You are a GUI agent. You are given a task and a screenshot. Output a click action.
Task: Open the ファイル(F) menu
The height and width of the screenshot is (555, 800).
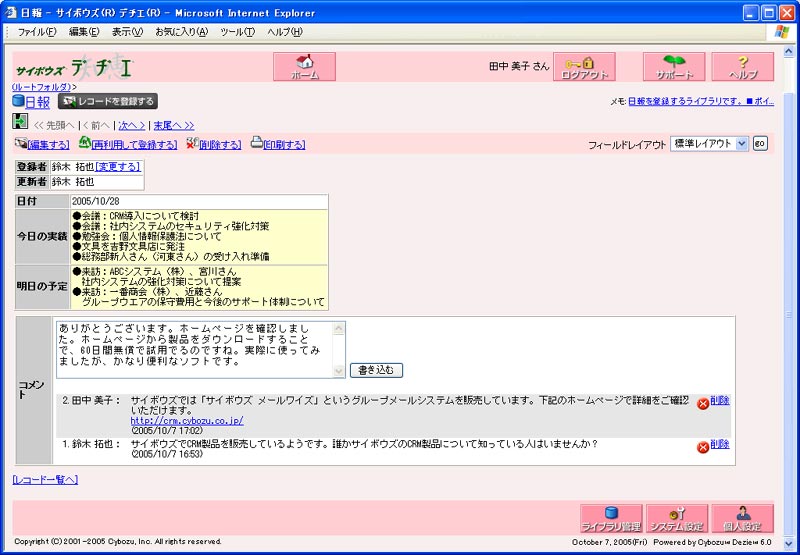37,32
